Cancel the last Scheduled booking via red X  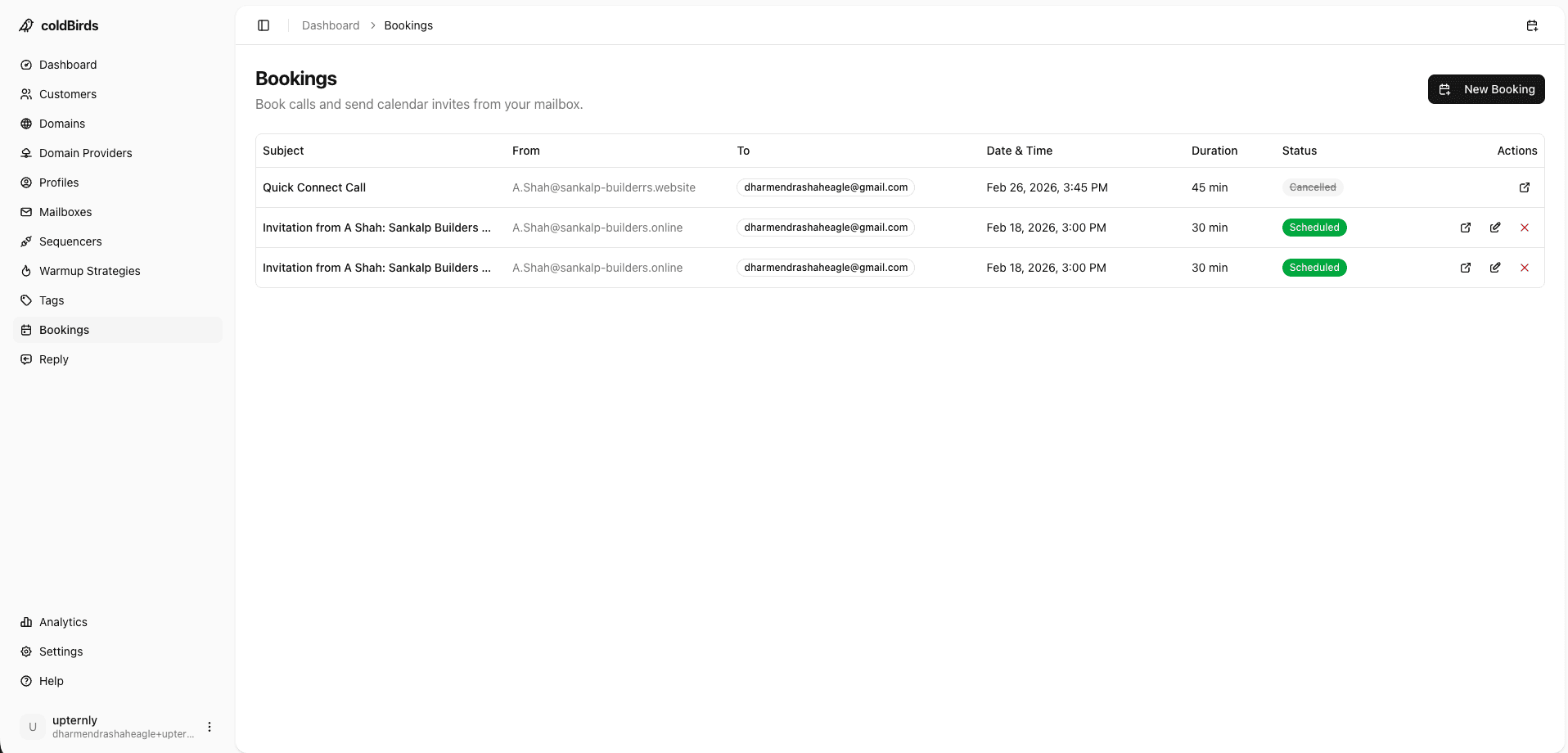point(1525,268)
